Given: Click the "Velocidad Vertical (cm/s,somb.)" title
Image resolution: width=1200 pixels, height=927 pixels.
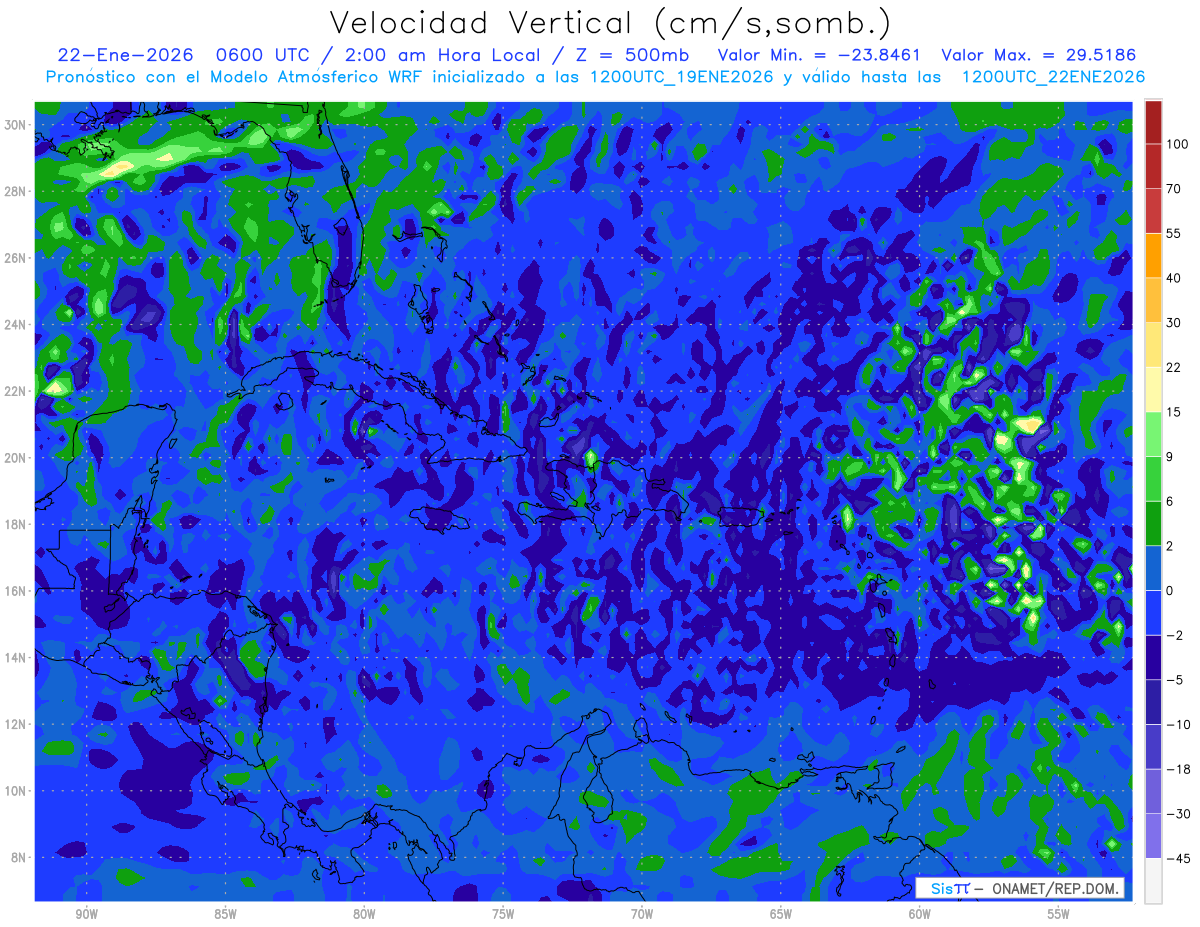Looking at the screenshot, I should [610, 23].
